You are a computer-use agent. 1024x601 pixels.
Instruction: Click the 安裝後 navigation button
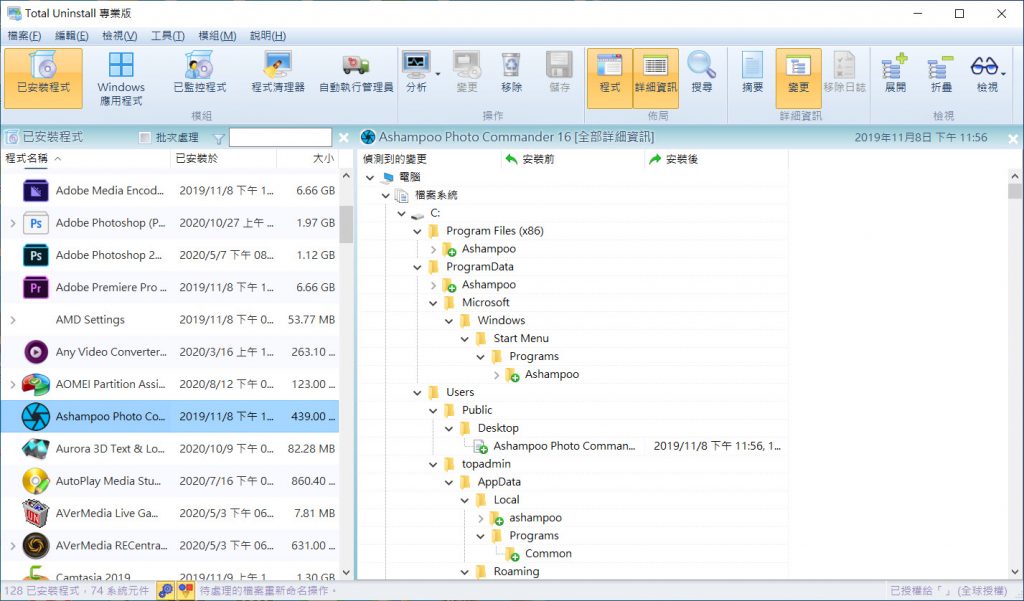(x=673, y=159)
